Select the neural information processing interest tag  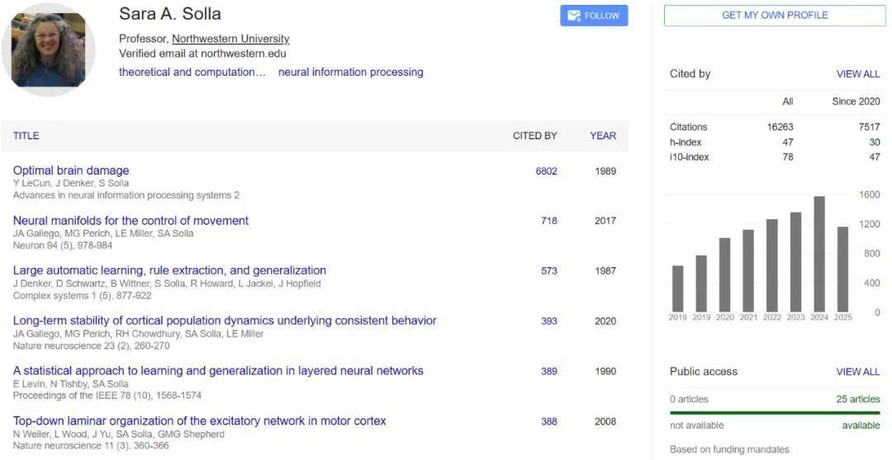click(x=350, y=72)
